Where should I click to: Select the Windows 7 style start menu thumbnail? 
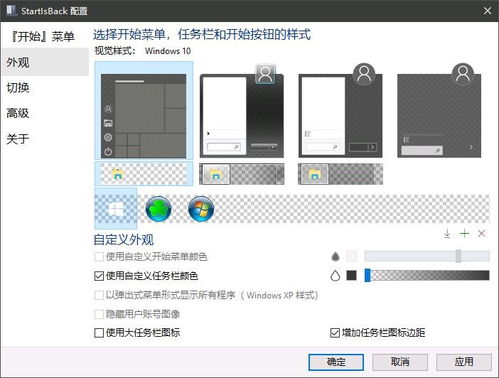(x=242, y=111)
